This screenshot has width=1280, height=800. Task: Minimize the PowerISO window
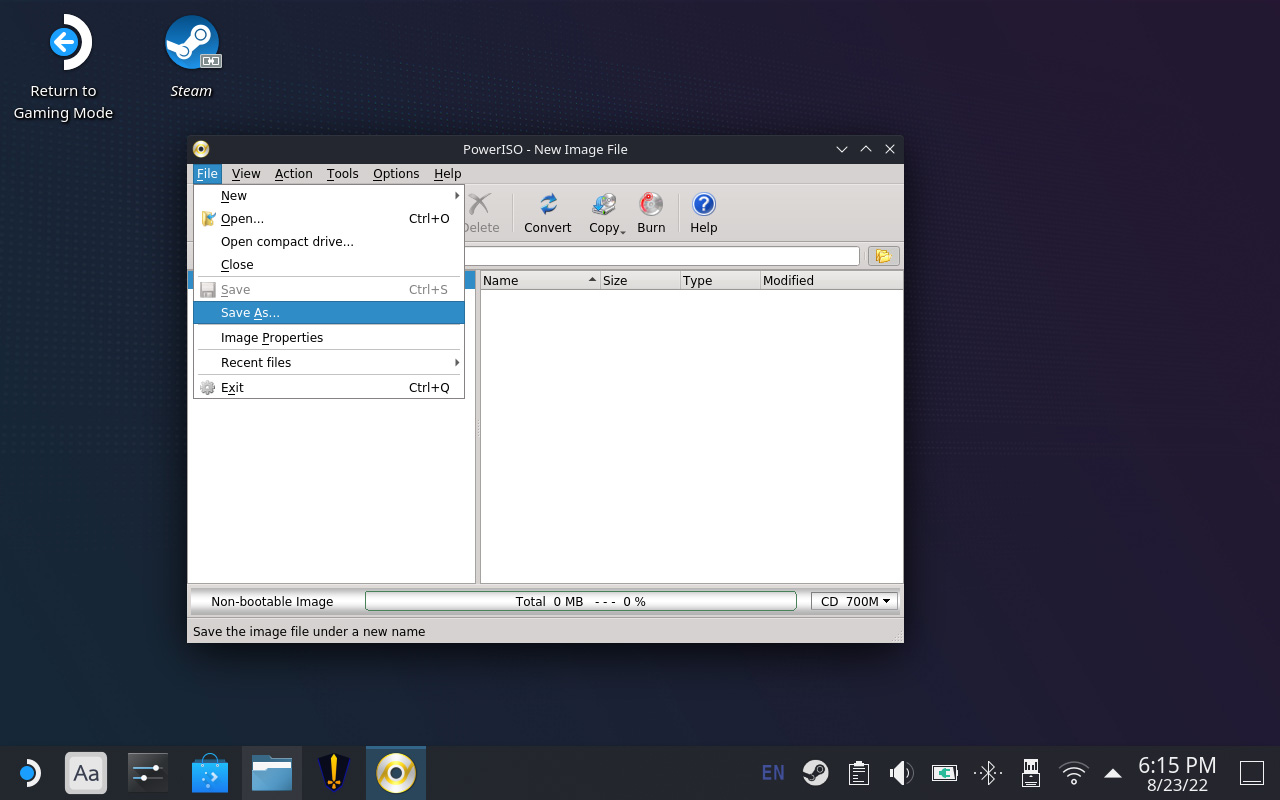pos(843,149)
